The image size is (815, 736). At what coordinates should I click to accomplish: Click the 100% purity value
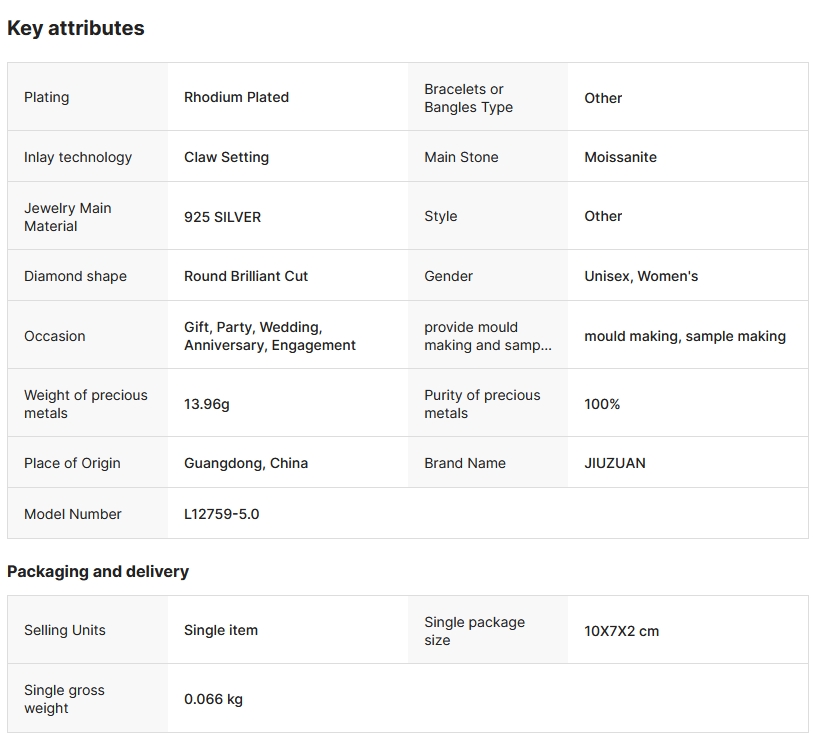point(602,404)
